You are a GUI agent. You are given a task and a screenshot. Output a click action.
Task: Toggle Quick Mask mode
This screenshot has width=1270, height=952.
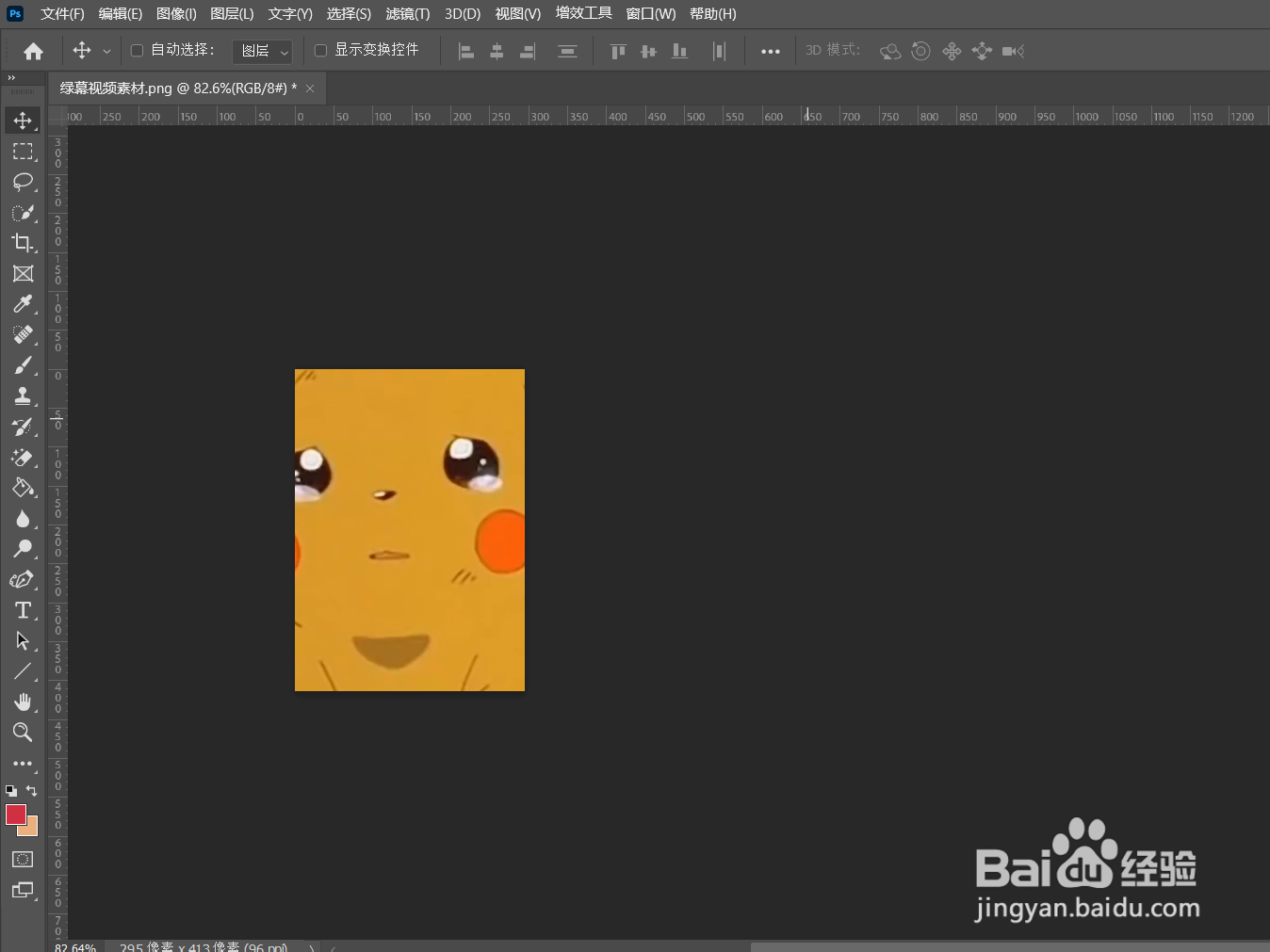pos(23,860)
